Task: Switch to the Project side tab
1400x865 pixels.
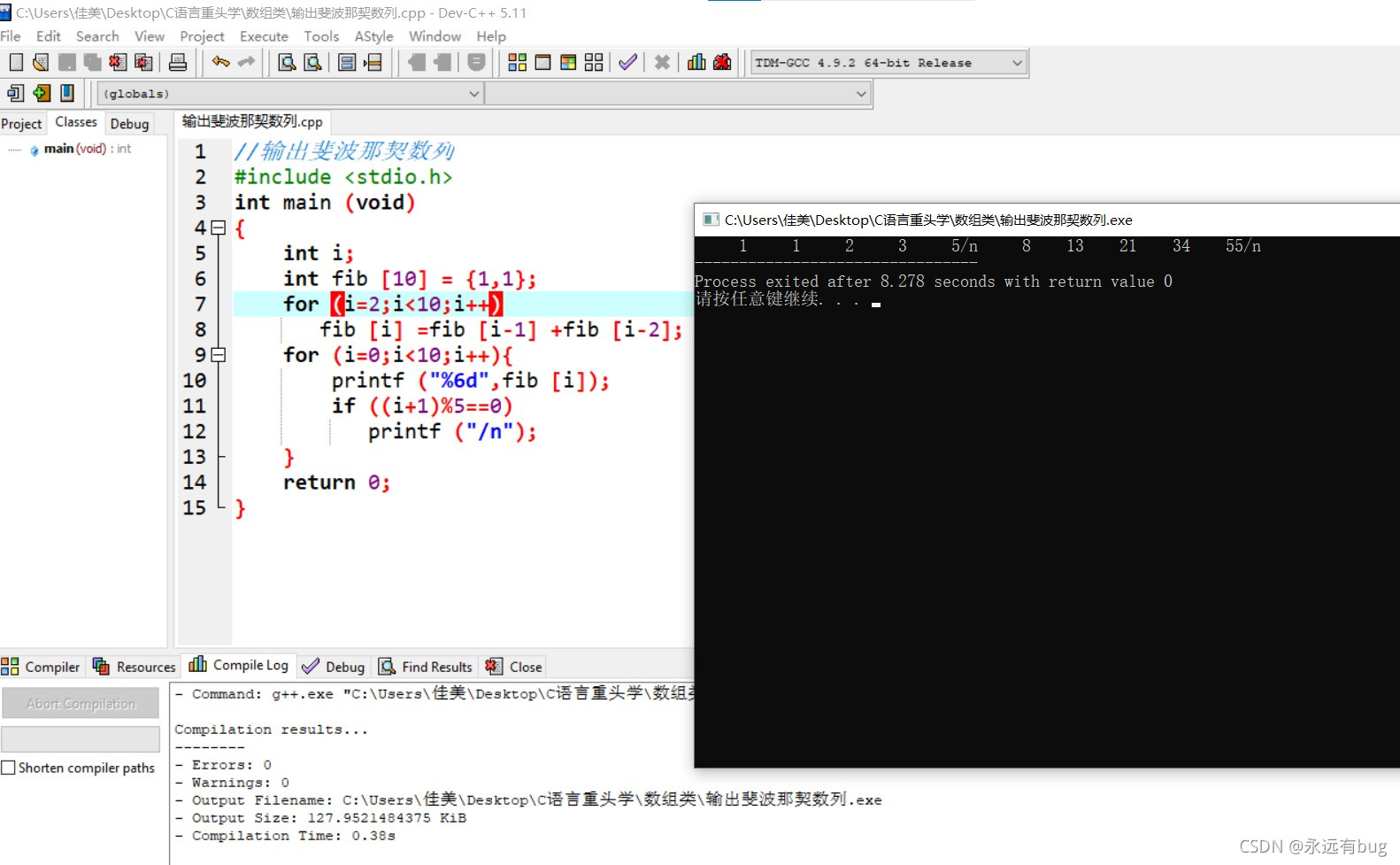Action: tap(21, 124)
